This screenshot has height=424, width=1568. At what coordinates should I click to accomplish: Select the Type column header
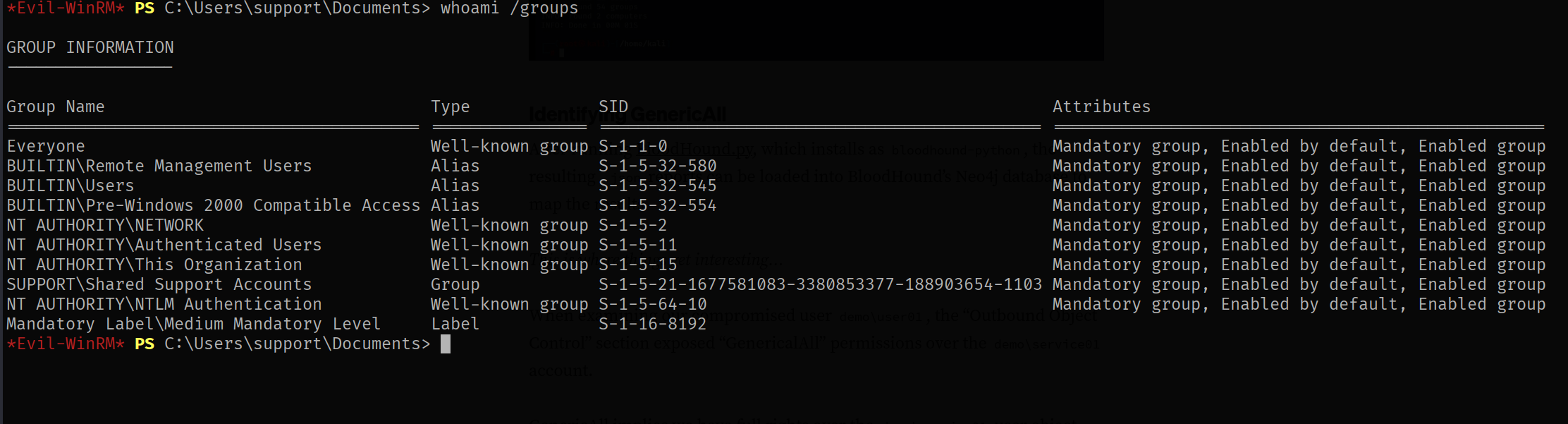(451, 107)
